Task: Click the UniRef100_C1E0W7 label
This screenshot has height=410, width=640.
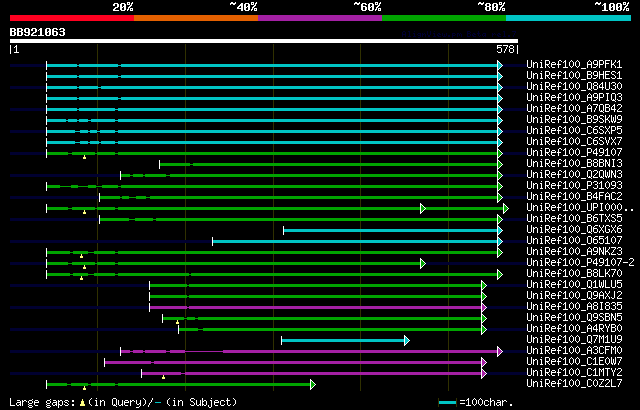Action: tap(574, 362)
